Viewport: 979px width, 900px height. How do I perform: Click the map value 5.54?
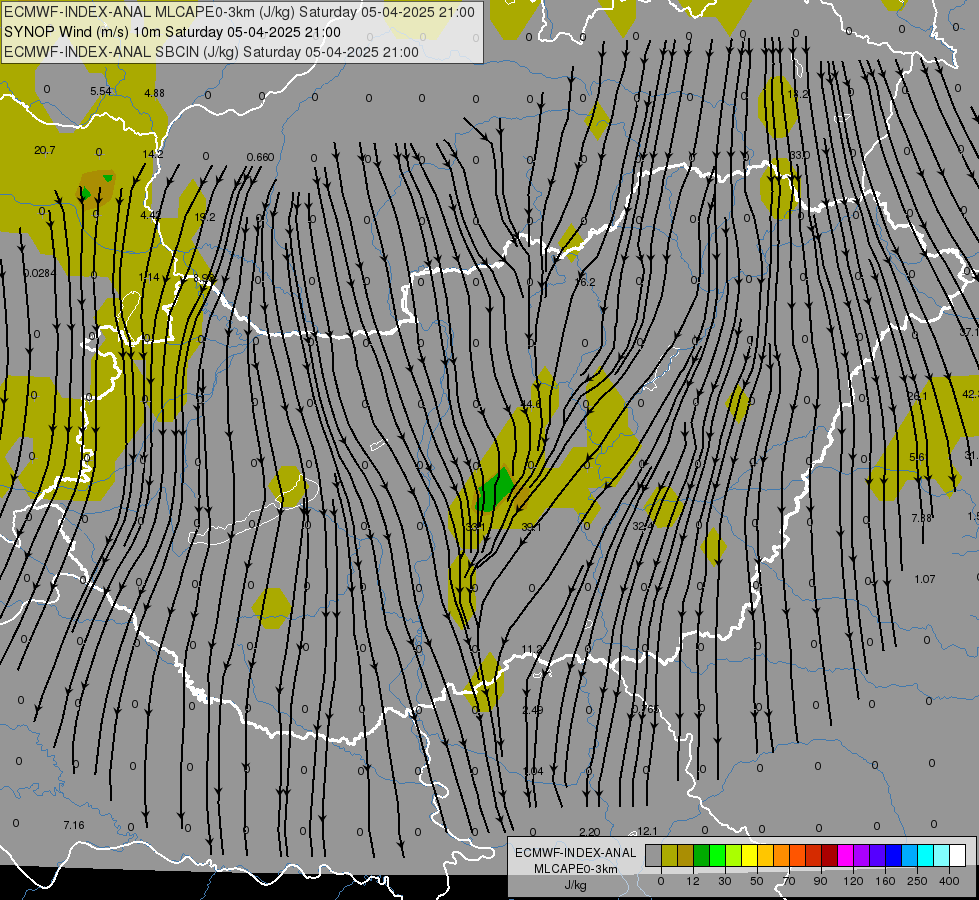[x=101, y=91]
